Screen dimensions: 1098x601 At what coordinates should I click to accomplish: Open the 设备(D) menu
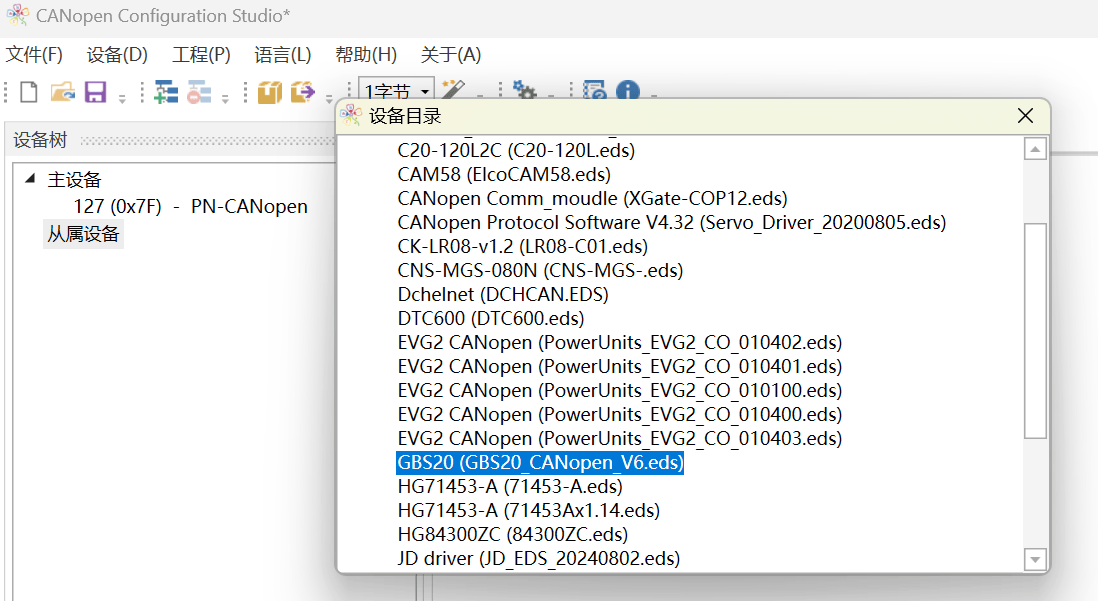pyautogui.click(x=117, y=55)
